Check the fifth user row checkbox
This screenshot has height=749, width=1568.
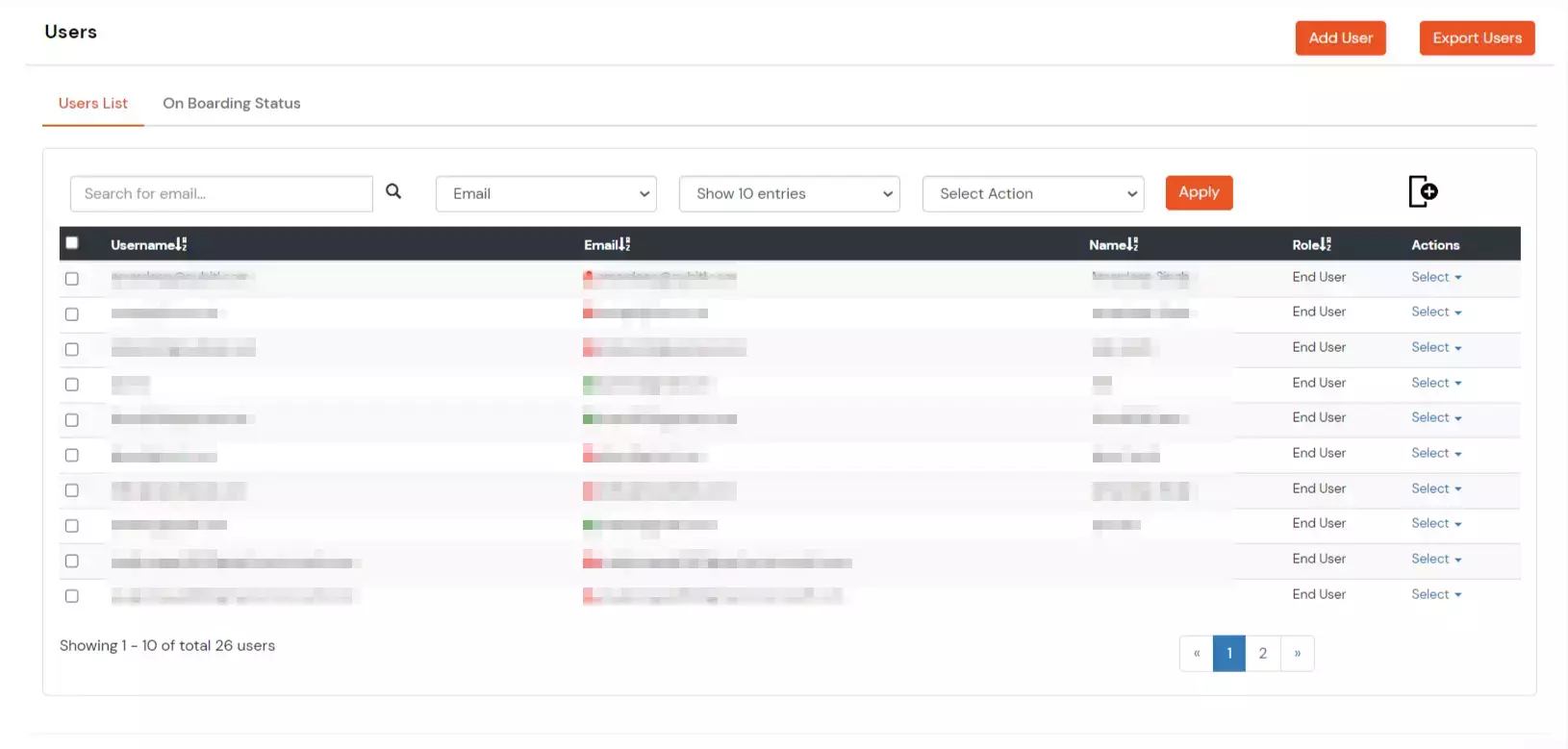click(x=72, y=420)
